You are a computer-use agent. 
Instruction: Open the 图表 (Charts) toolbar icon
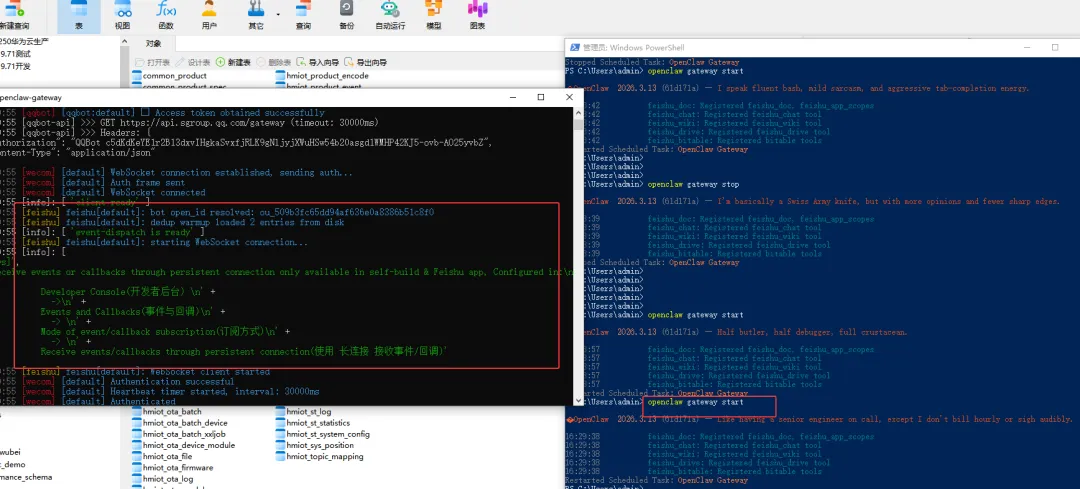tap(477, 16)
